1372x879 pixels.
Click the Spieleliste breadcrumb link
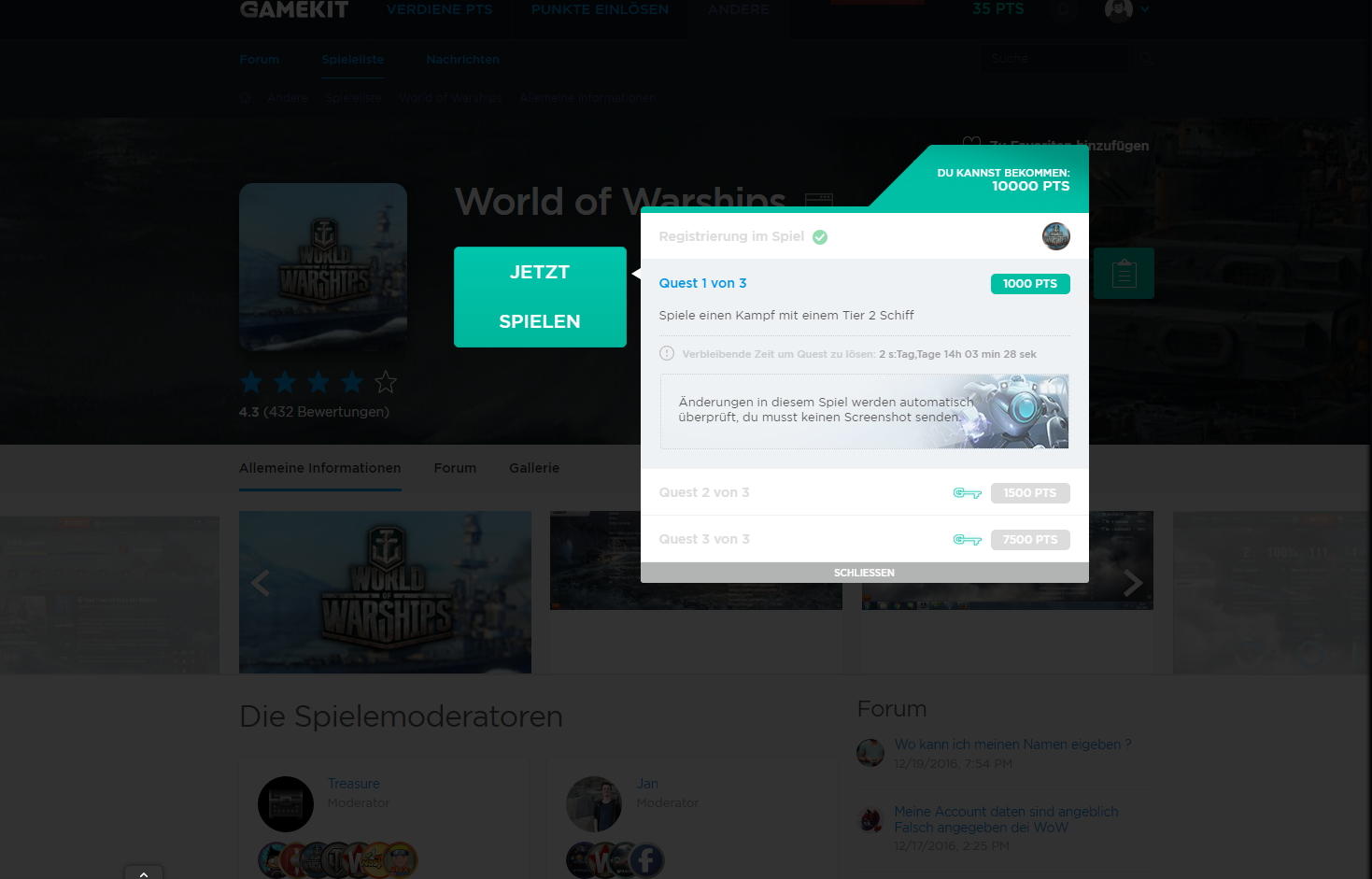click(x=354, y=98)
